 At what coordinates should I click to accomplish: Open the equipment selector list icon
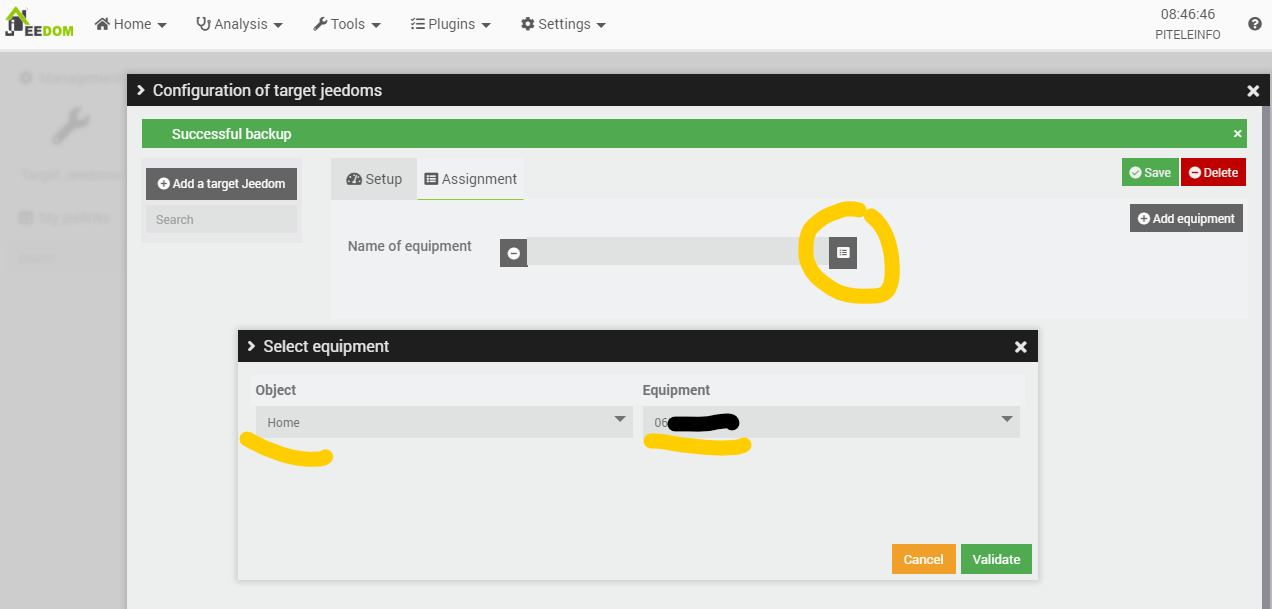842,253
